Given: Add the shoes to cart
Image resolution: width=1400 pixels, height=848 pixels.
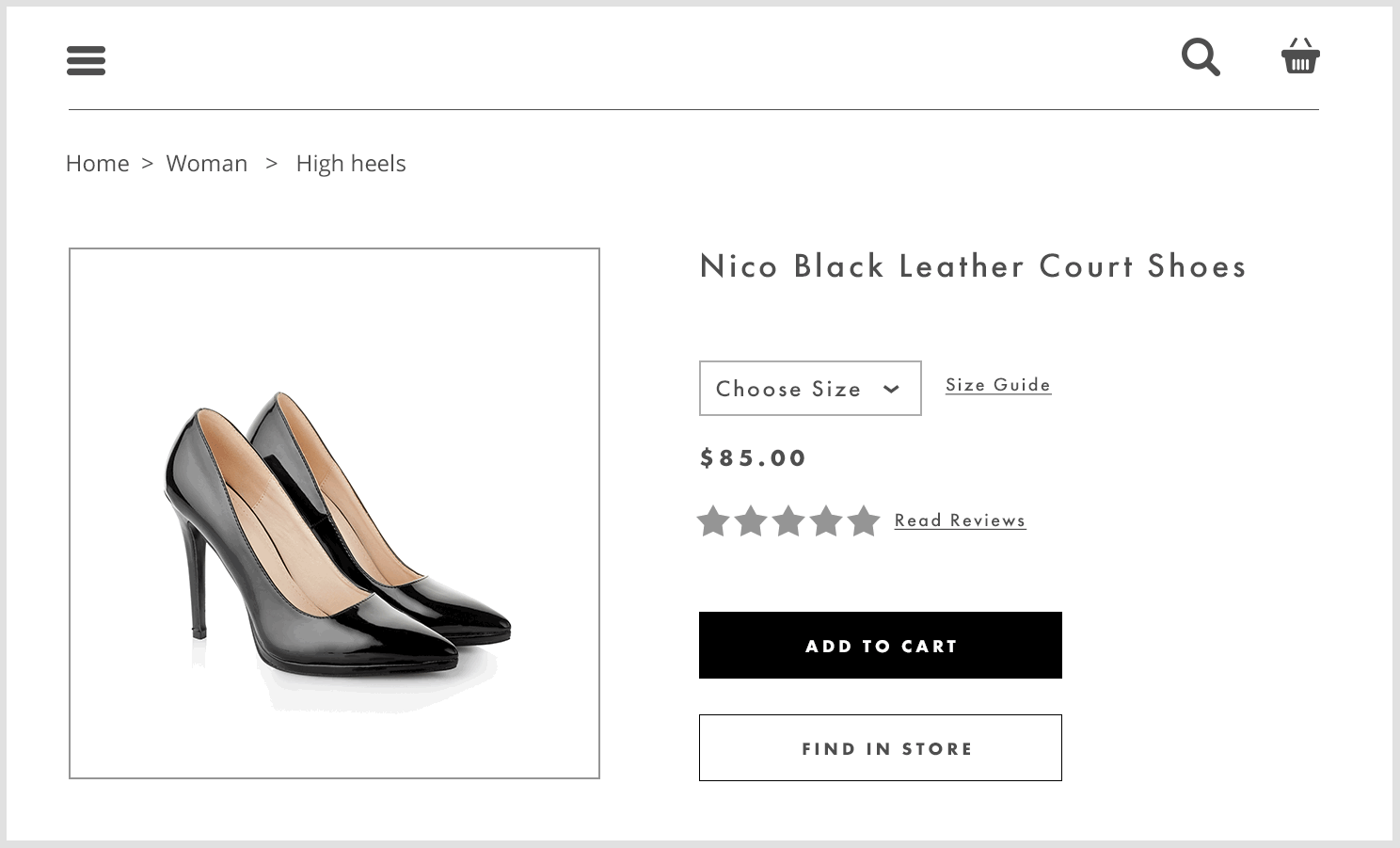Looking at the screenshot, I should [x=880, y=646].
